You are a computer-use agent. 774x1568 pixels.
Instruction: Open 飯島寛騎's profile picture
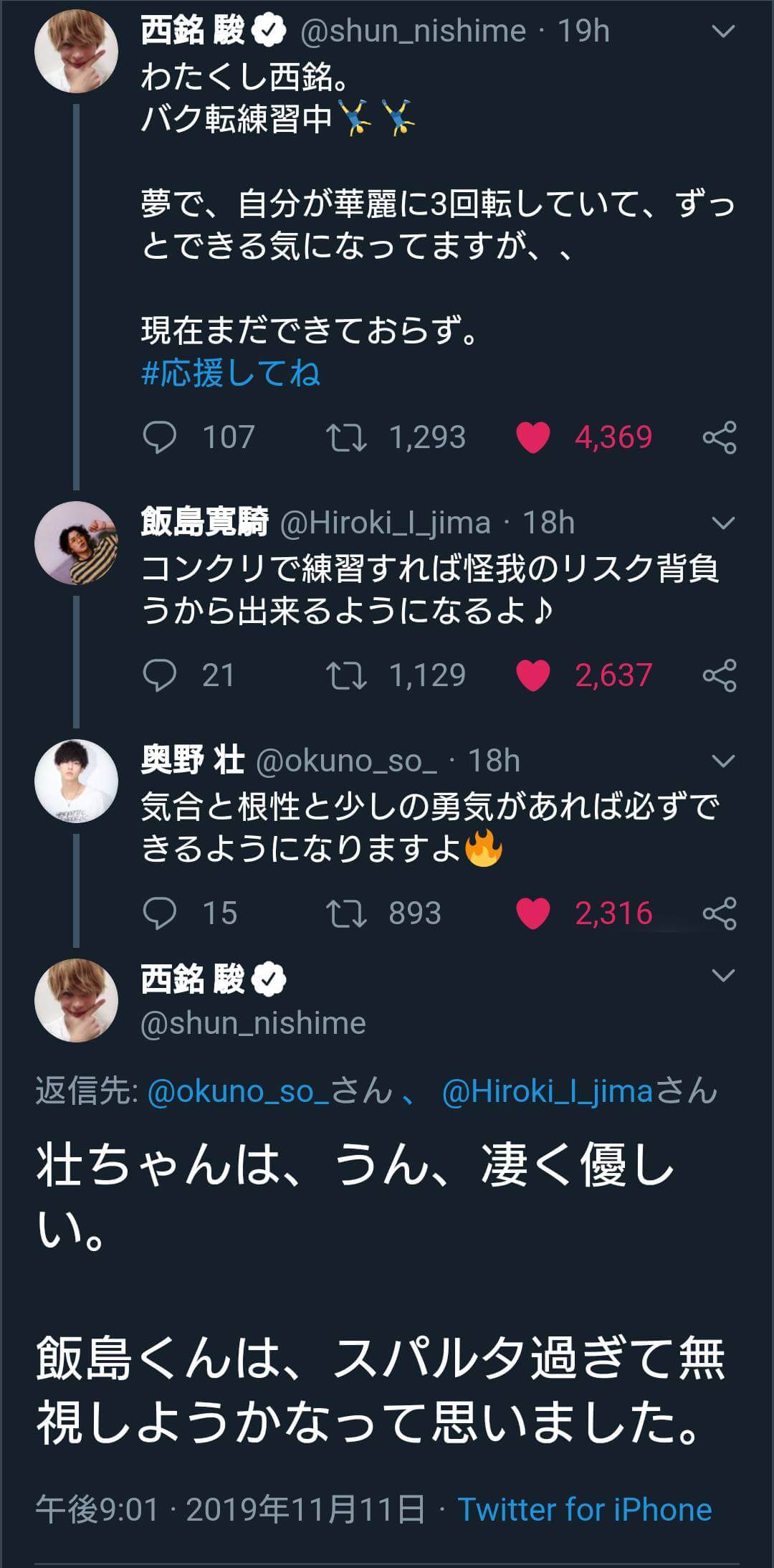tap(76, 543)
